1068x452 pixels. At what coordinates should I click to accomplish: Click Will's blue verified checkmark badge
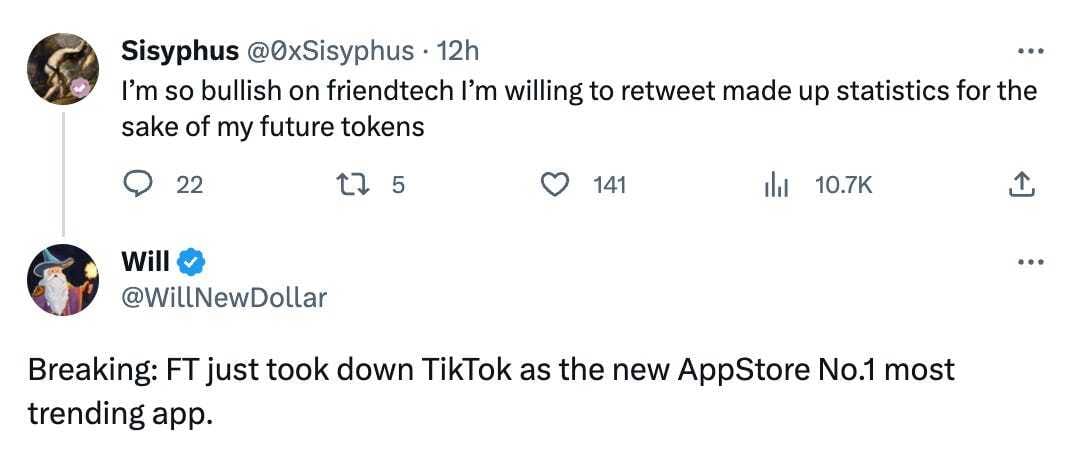(191, 261)
